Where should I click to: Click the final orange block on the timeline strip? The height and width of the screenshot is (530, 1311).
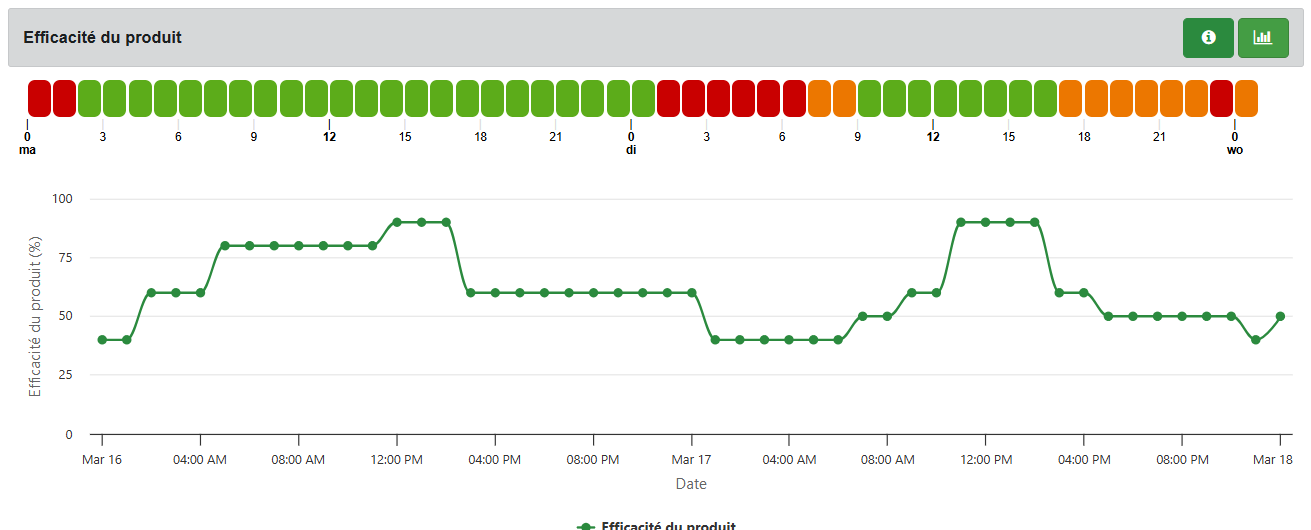(1246, 98)
